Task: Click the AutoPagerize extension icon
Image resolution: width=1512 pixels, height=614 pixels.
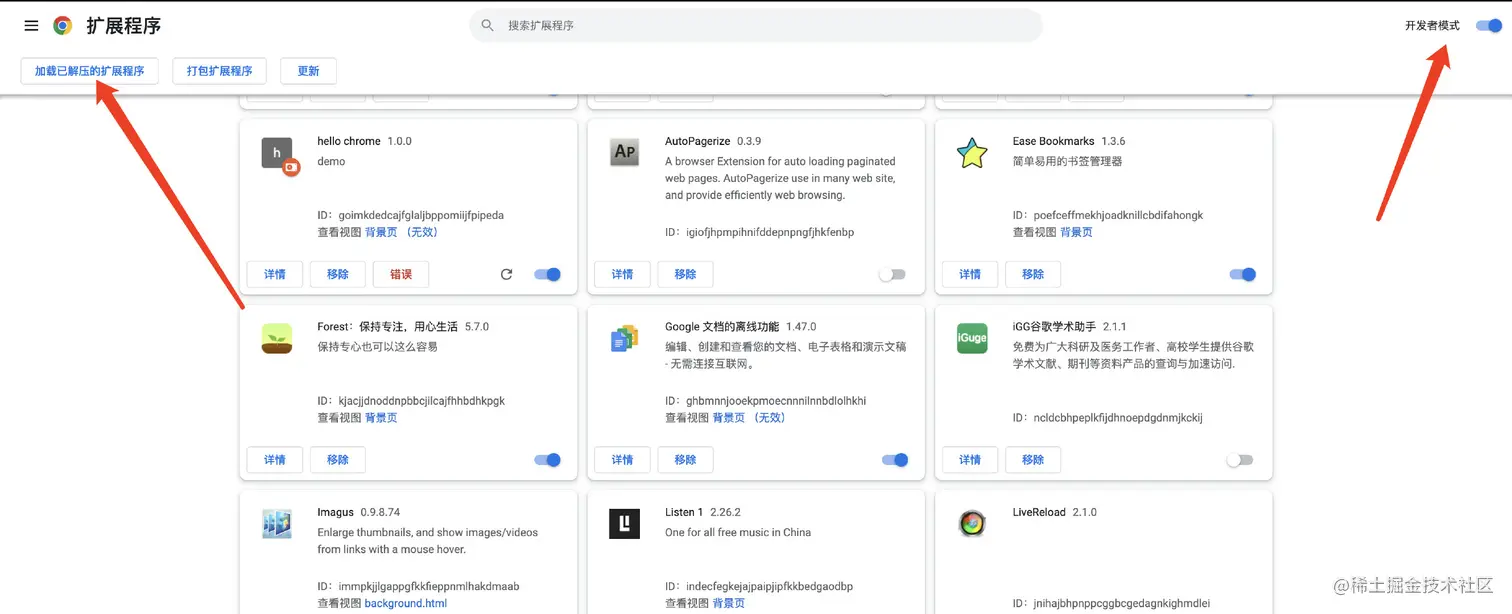Action: pyautogui.click(x=624, y=152)
